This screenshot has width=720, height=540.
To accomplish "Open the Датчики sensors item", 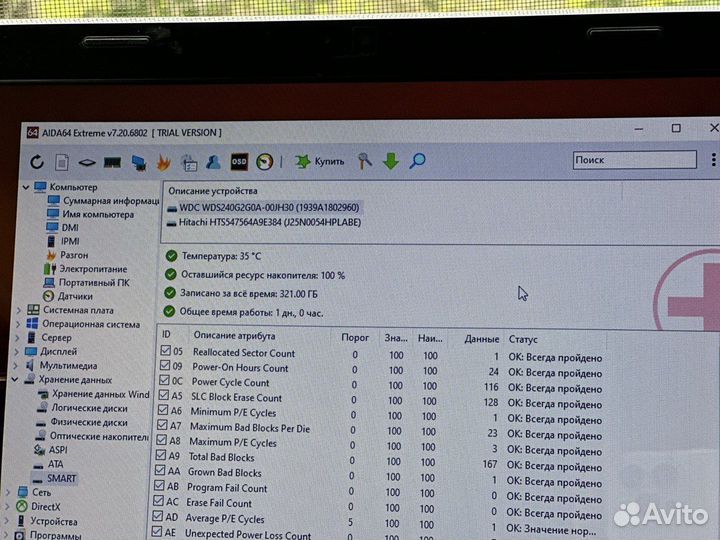I will point(75,296).
